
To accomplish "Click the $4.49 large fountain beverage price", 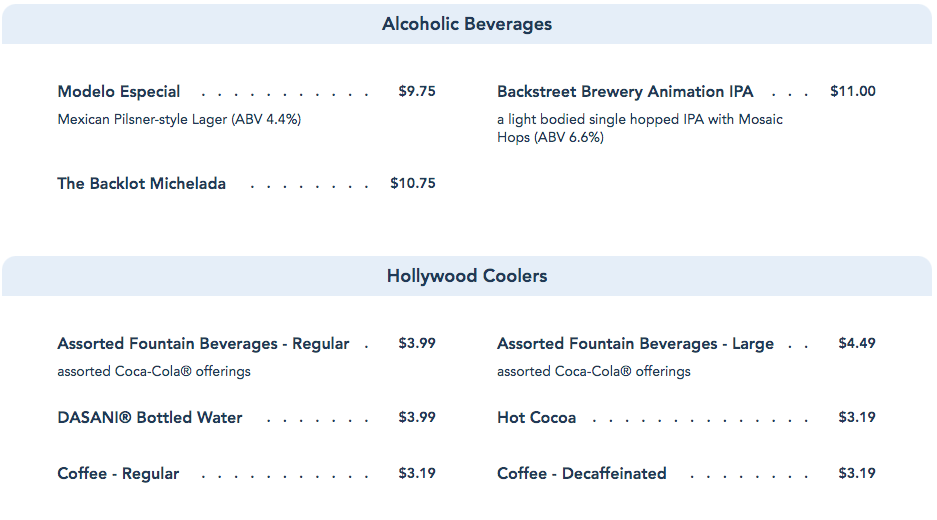I will [857, 344].
